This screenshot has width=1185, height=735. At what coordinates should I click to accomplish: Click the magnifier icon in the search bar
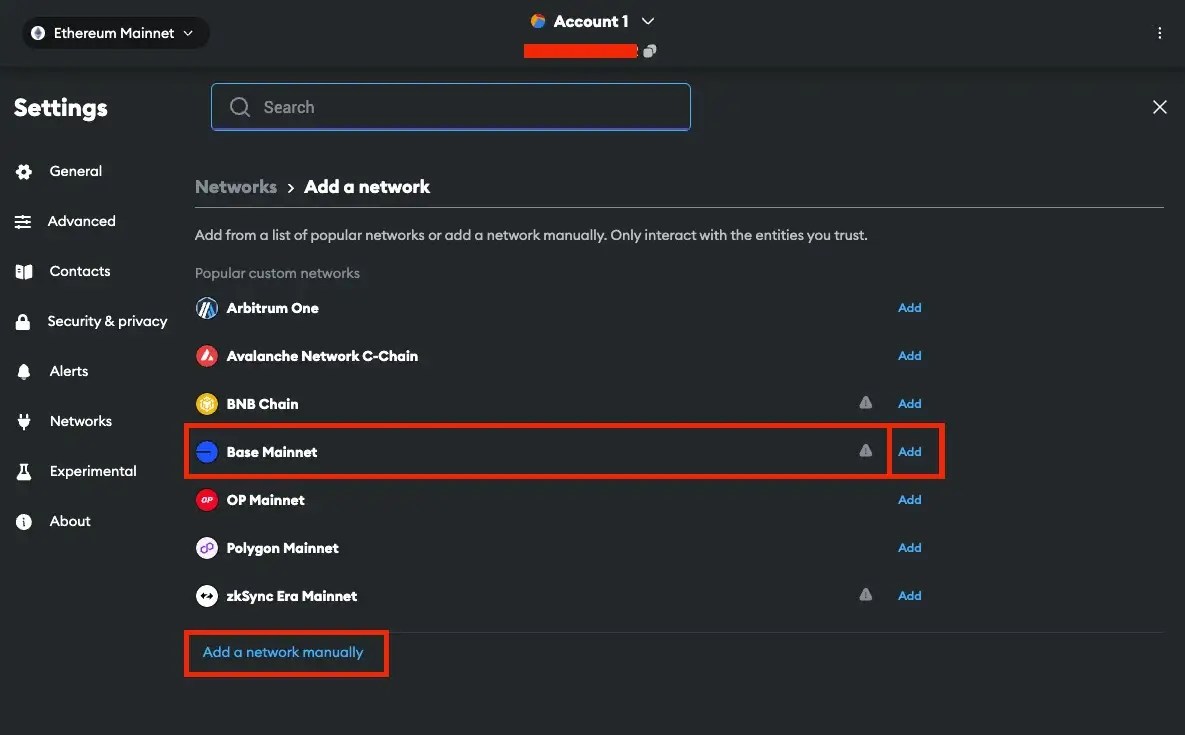point(240,106)
